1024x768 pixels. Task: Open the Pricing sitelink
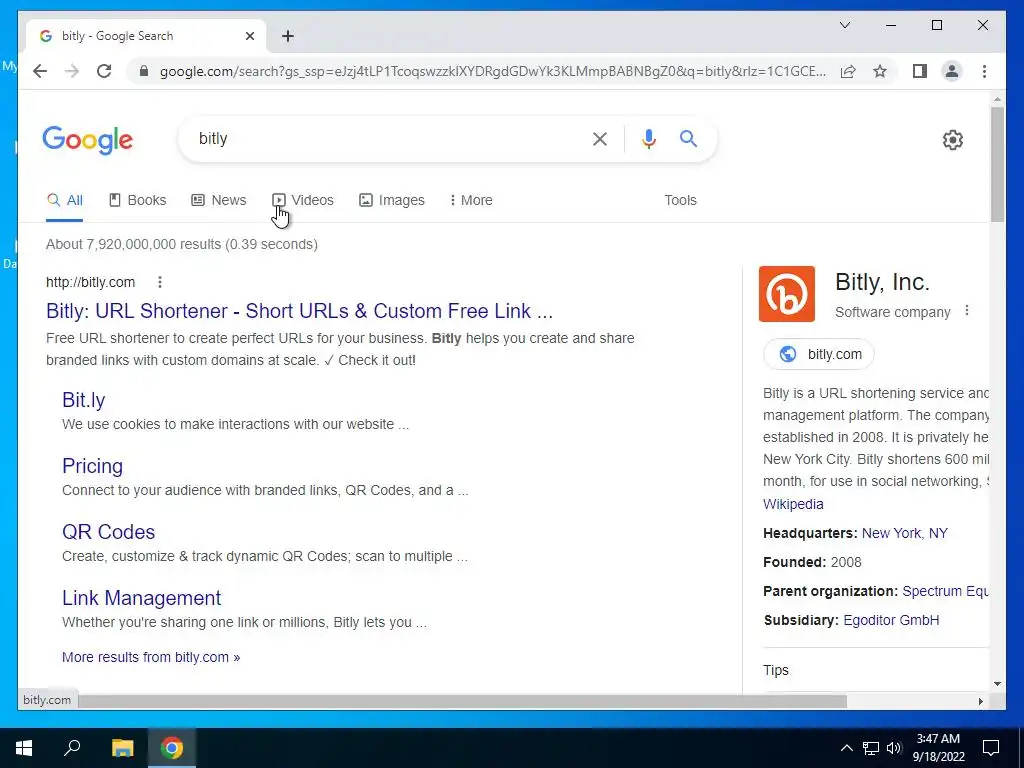92,466
